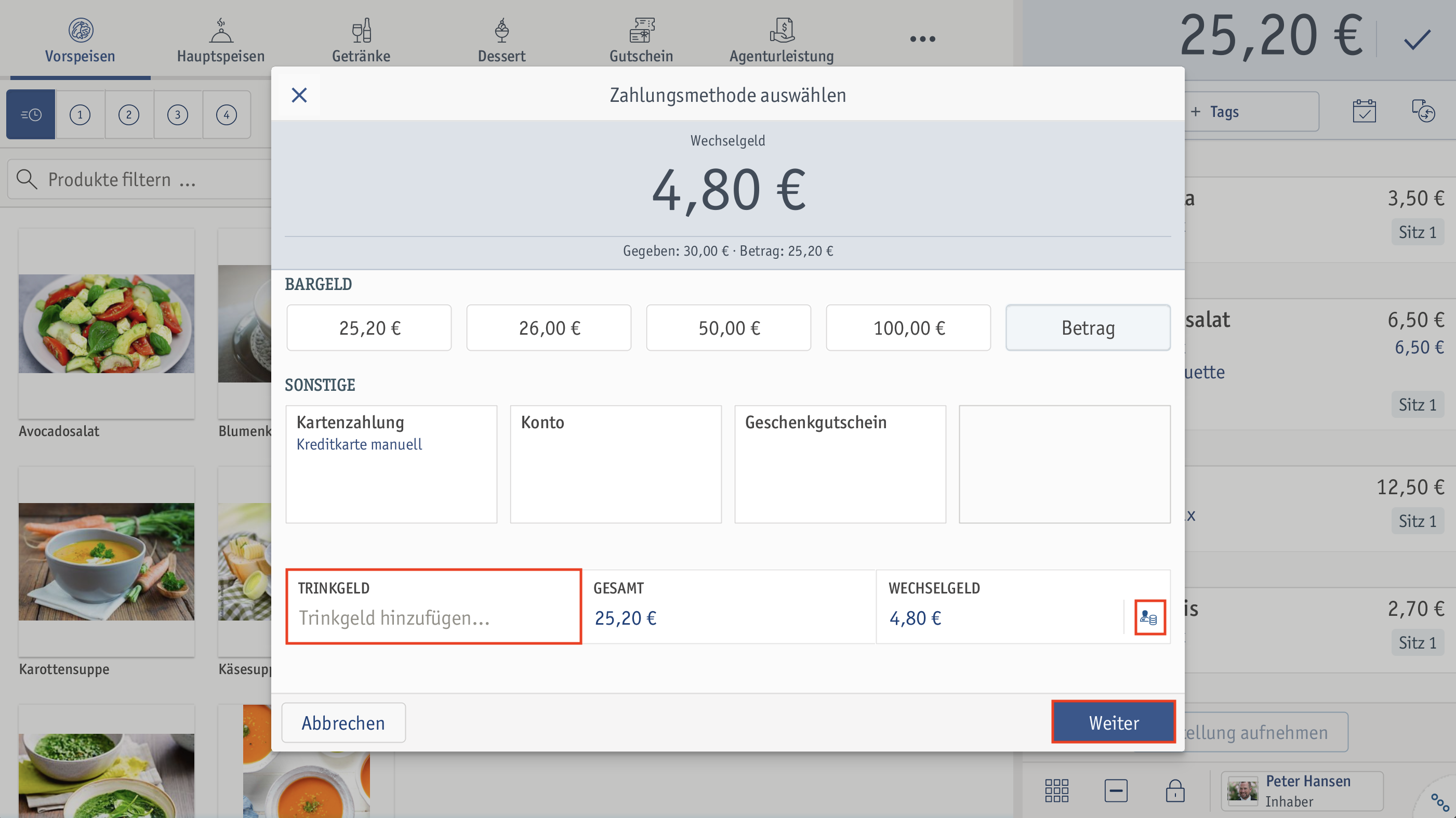Confirm order with the checkmark icon
Screen dimensions: 1456x818
pyautogui.click(x=1417, y=39)
